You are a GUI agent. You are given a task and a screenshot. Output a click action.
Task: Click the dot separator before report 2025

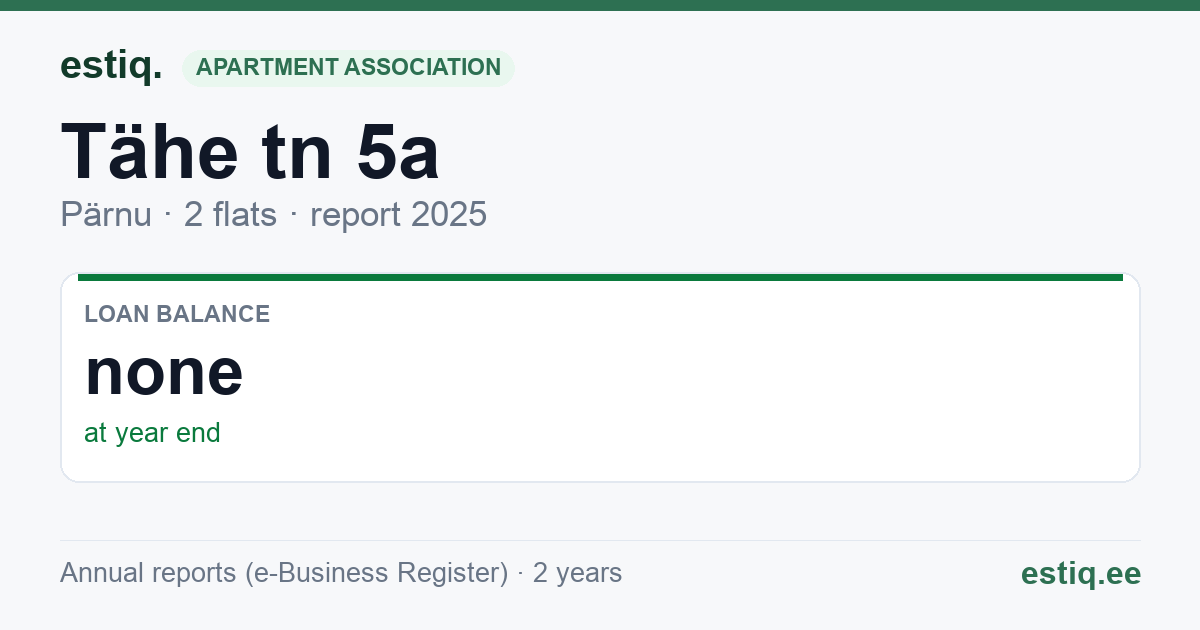[294, 216]
